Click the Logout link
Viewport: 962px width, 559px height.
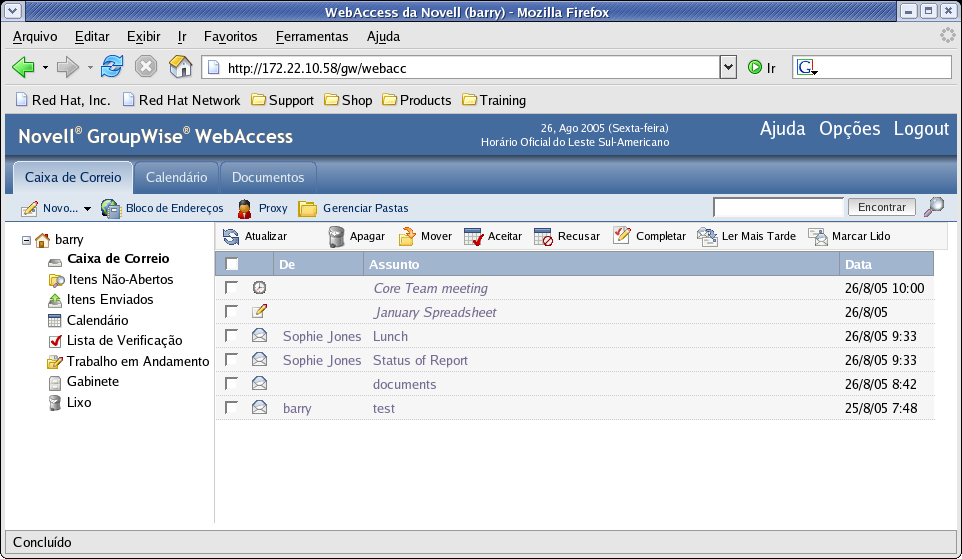coord(921,129)
